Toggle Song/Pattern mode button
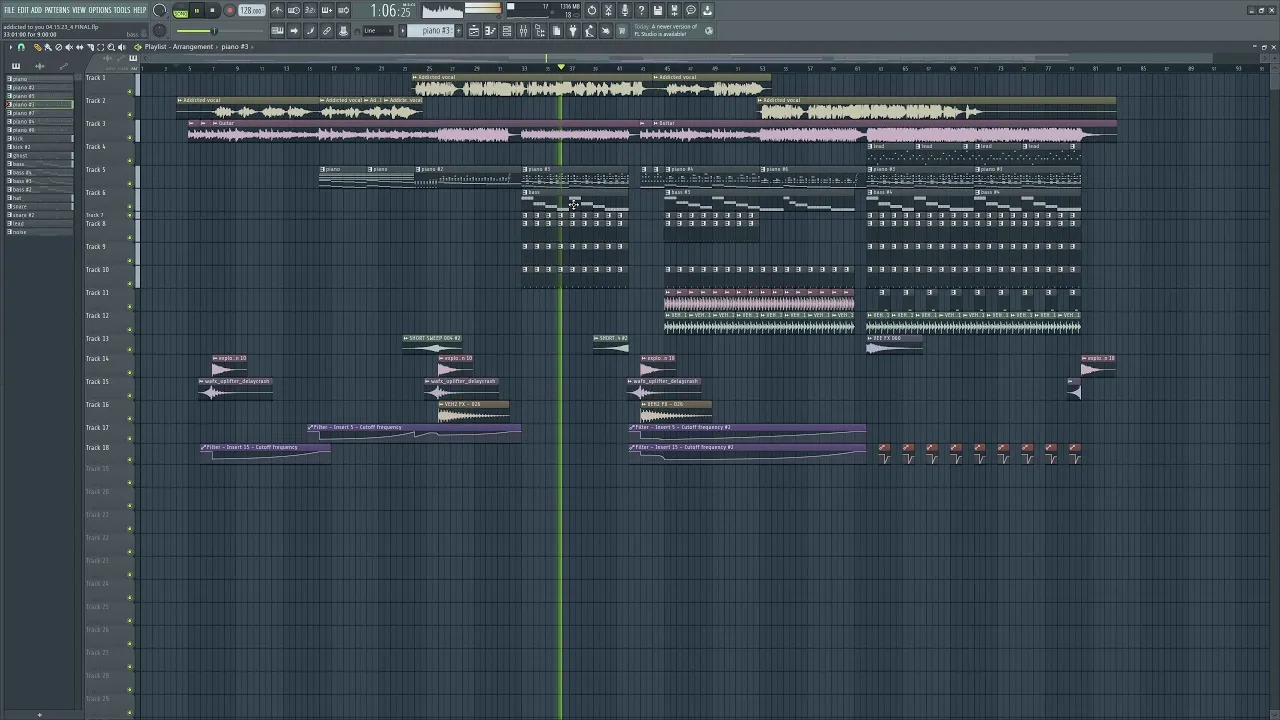Image resolution: width=1280 pixels, height=720 pixels. (180, 11)
